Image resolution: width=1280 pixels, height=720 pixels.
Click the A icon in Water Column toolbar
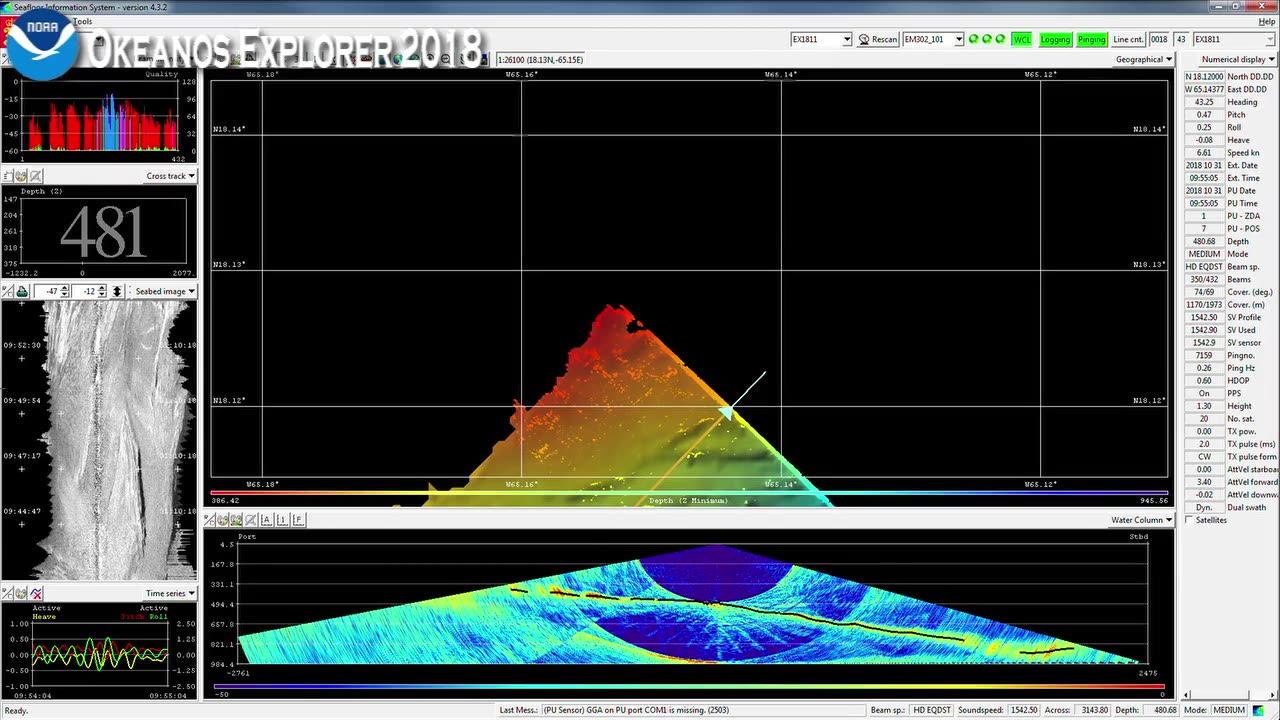(x=266, y=520)
